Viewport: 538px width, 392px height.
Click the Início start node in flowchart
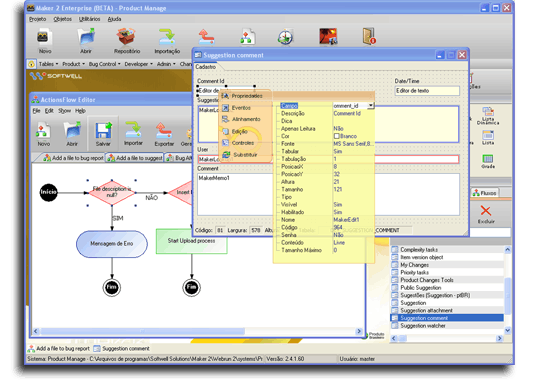coord(48,192)
